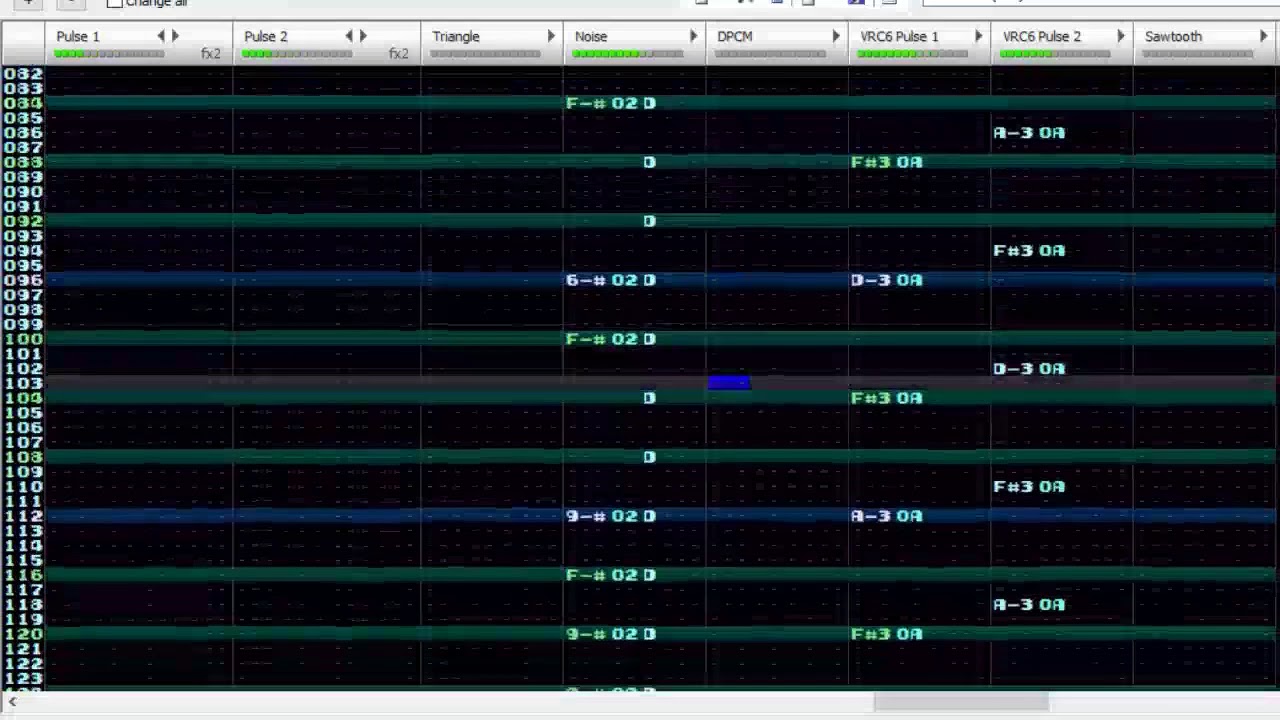The width and height of the screenshot is (1280, 720).
Task: Select VRC6 Pulse 2 note A-3 0A on row 118
Action: (1029, 604)
